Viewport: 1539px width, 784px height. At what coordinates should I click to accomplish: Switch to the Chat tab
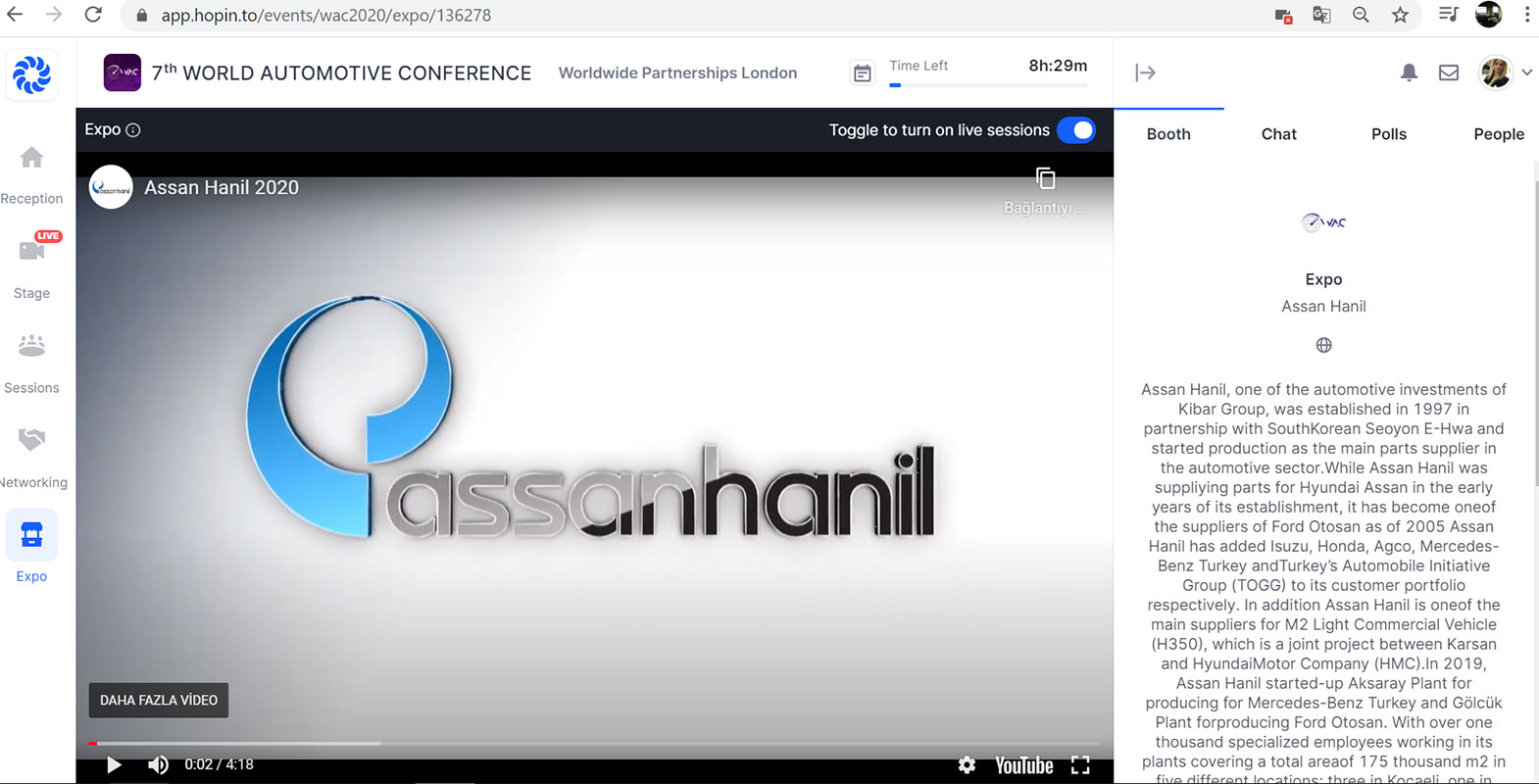point(1278,134)
